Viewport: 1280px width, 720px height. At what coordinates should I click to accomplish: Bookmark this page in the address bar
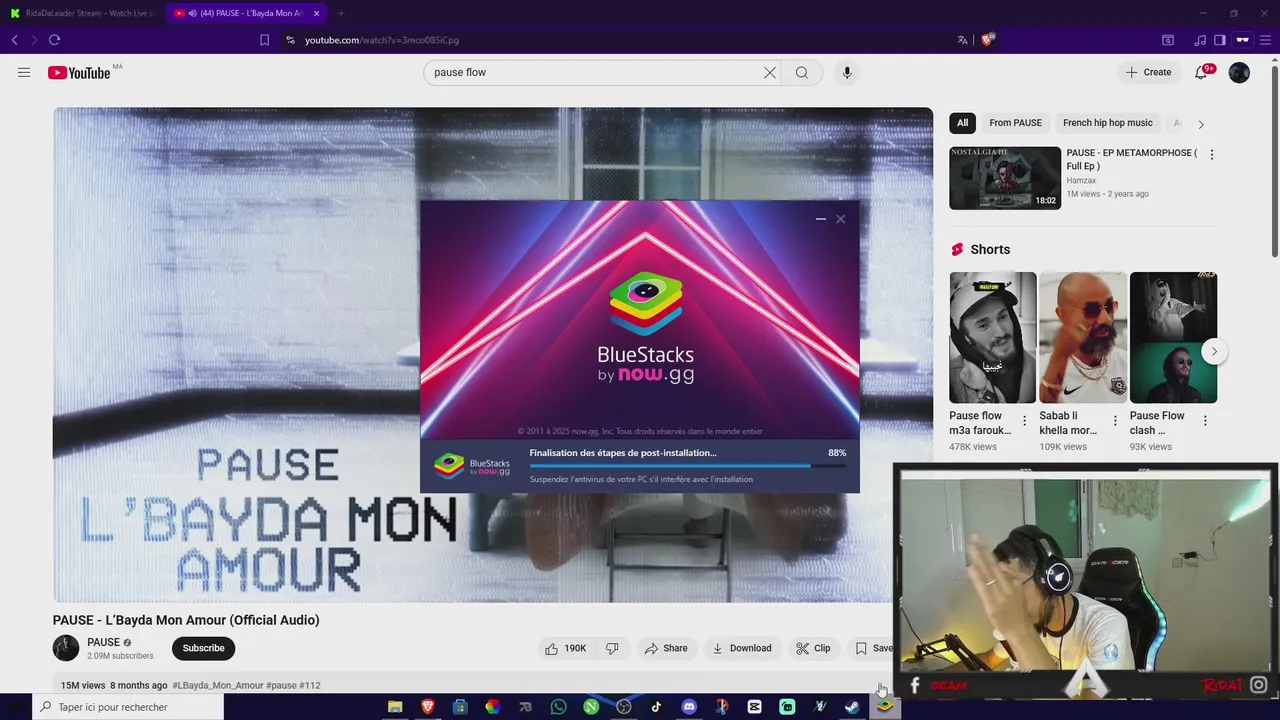point(264,40)
